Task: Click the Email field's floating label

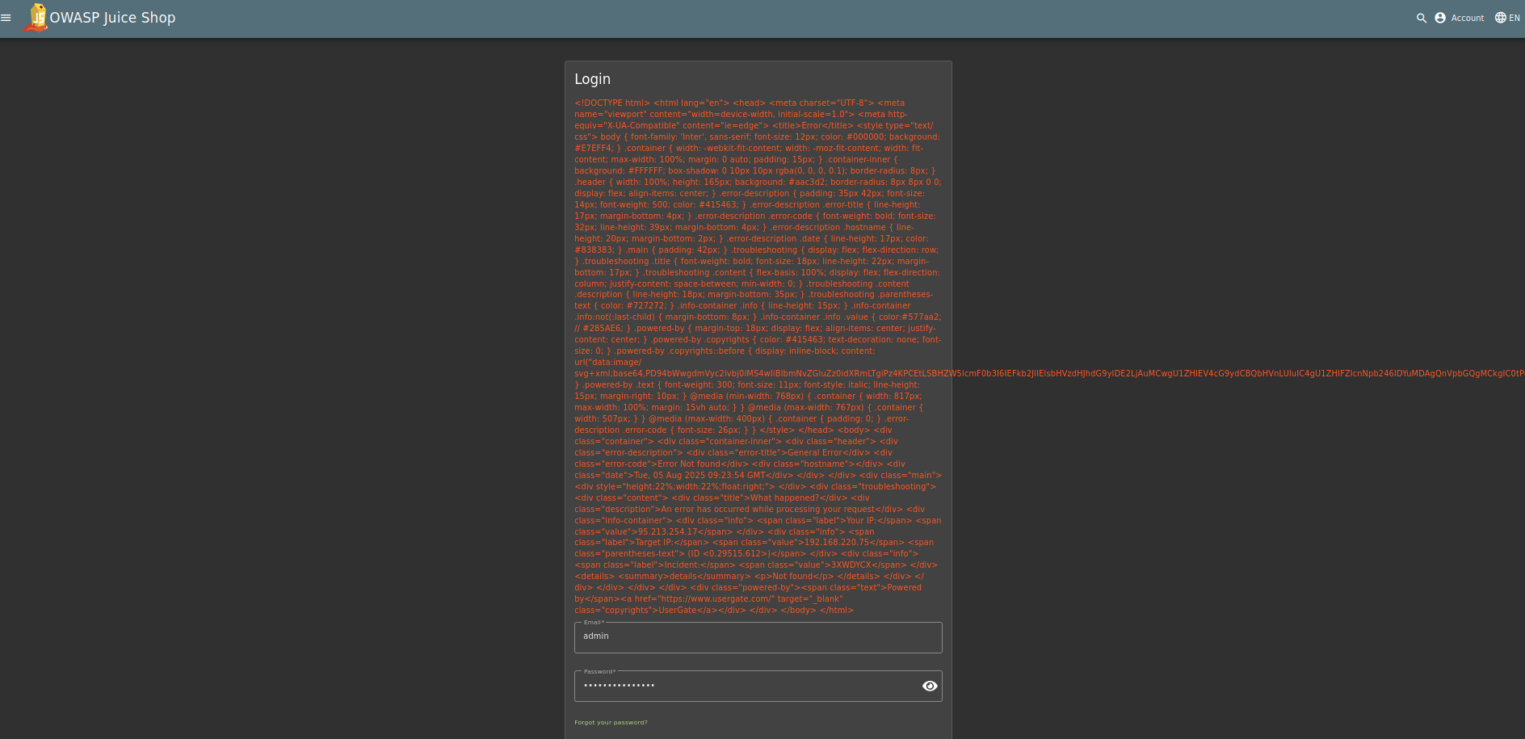Action: click(x=593, y=622)
